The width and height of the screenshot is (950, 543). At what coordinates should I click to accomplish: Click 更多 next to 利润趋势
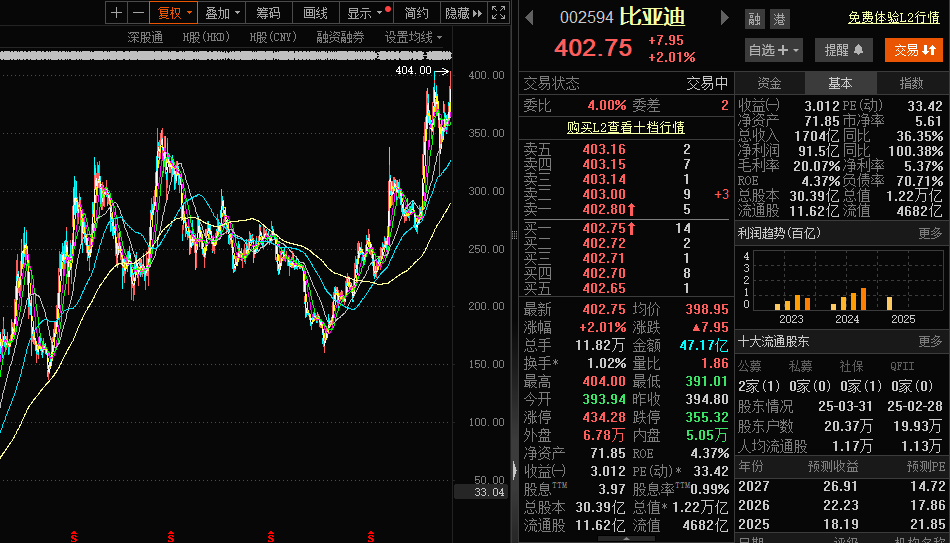(930, 233)
